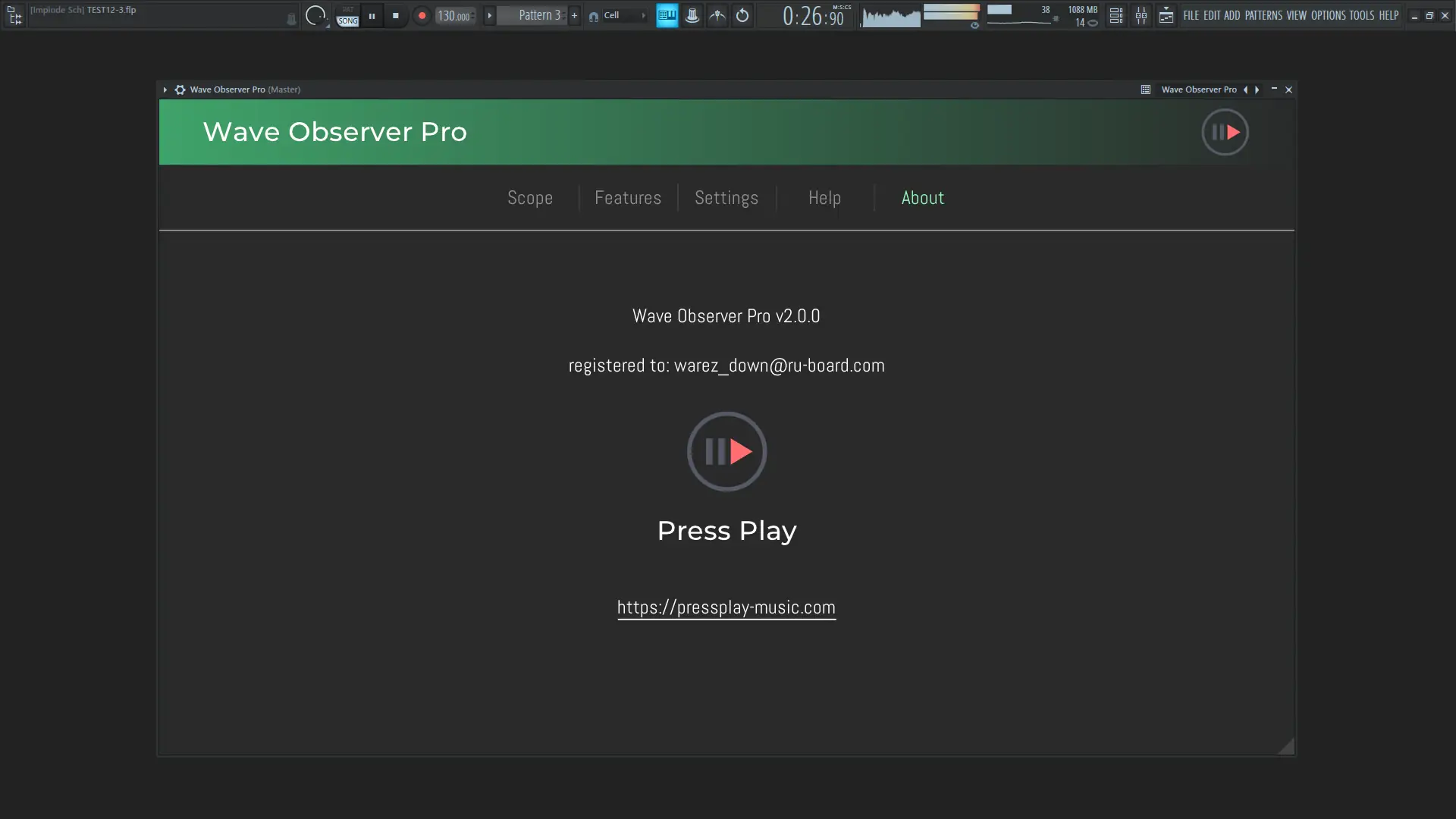Expand the Pattern 3 selector arrow

[x=489, y=15]
